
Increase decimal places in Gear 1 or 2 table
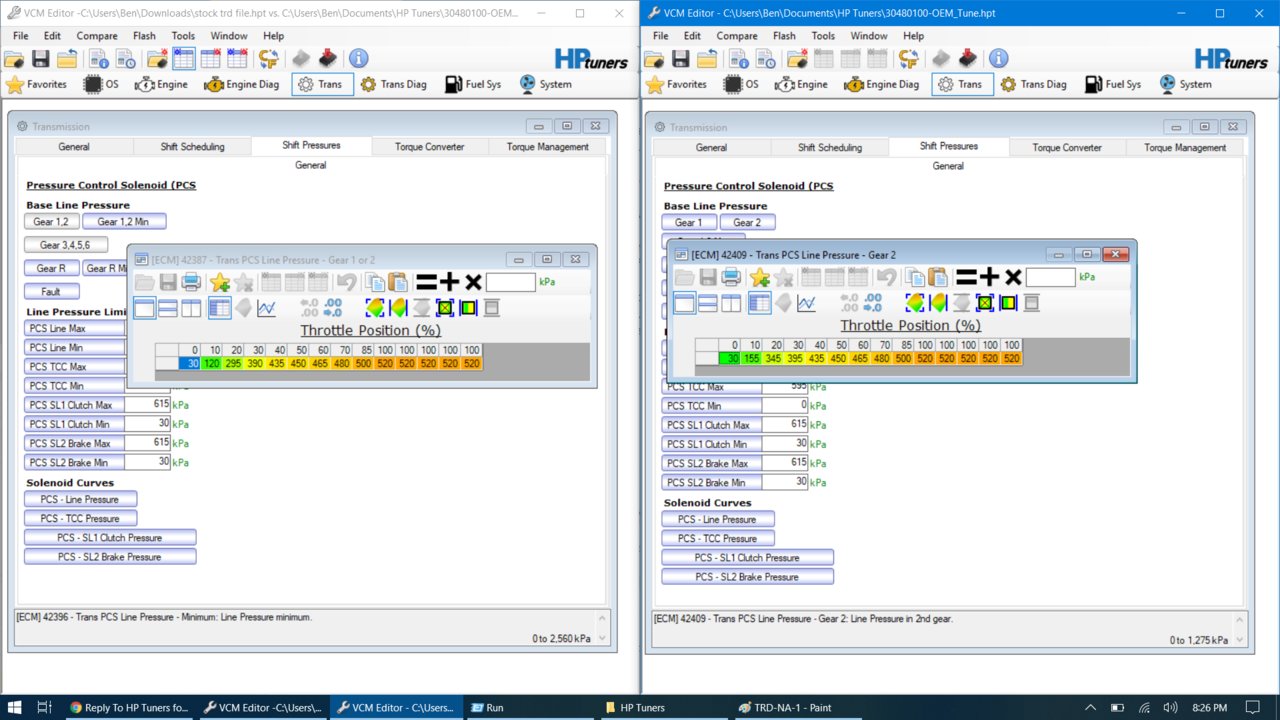pos(333,308)
